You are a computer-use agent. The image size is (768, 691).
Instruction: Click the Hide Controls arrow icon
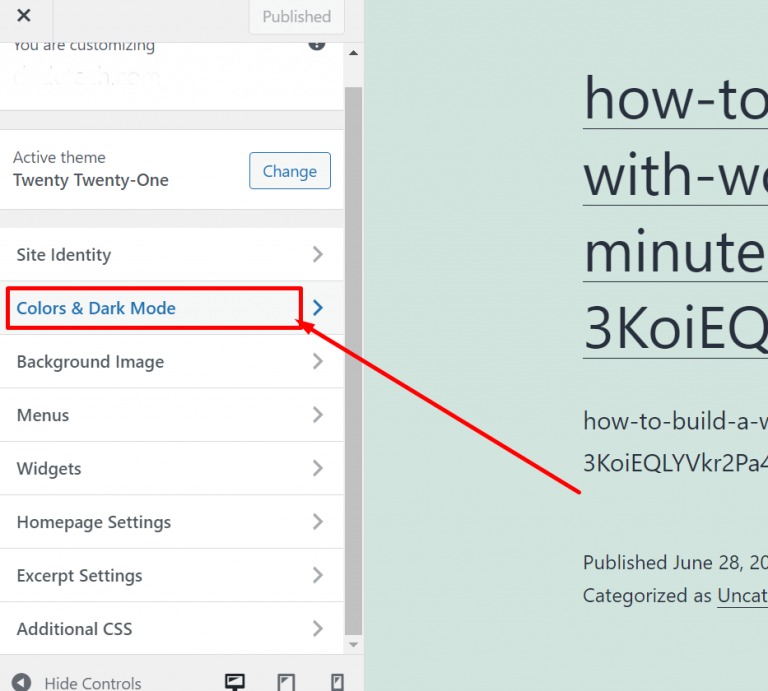(x=22, y=683)
